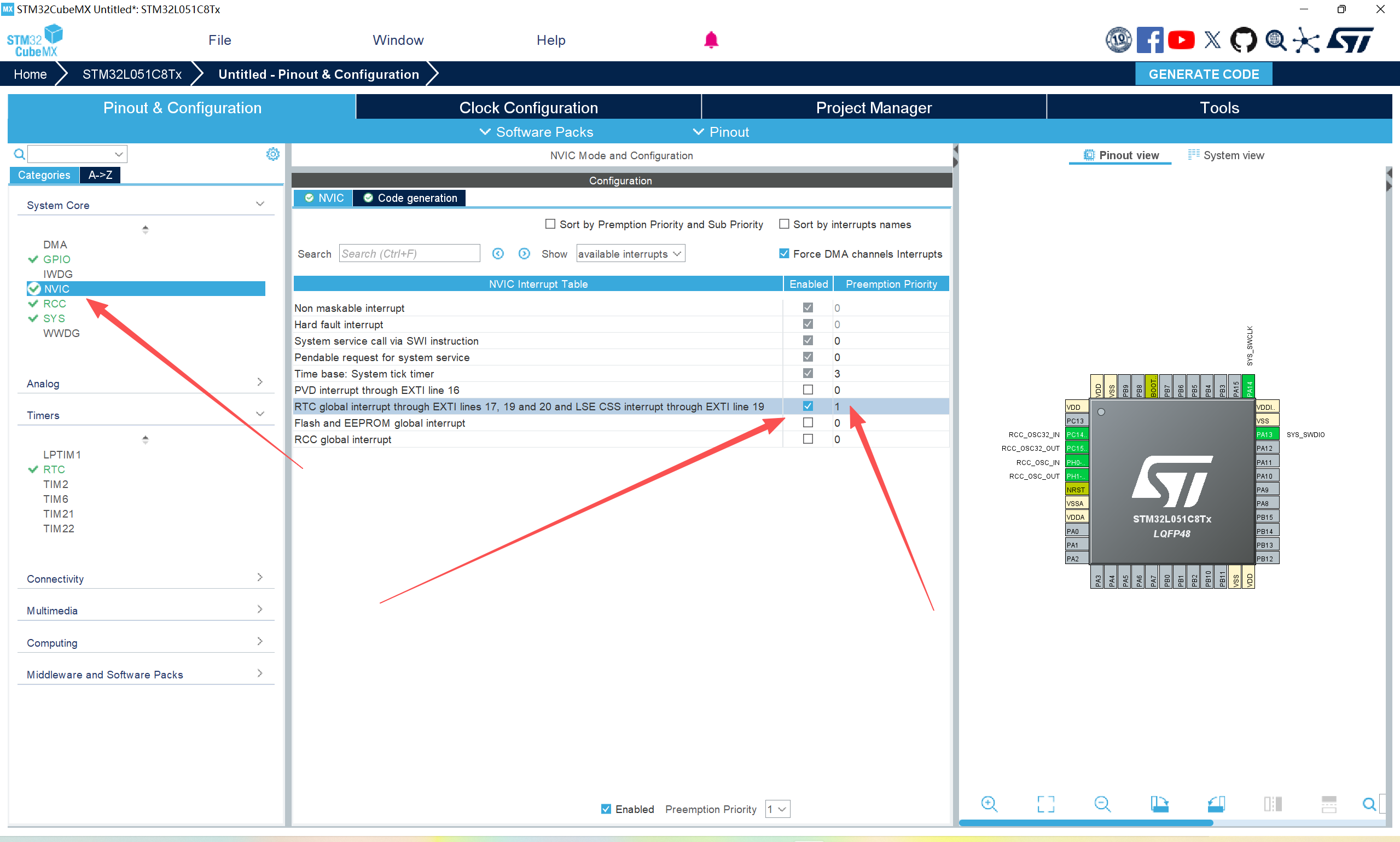Toggle the bottom Enabled checkbox

606,809
